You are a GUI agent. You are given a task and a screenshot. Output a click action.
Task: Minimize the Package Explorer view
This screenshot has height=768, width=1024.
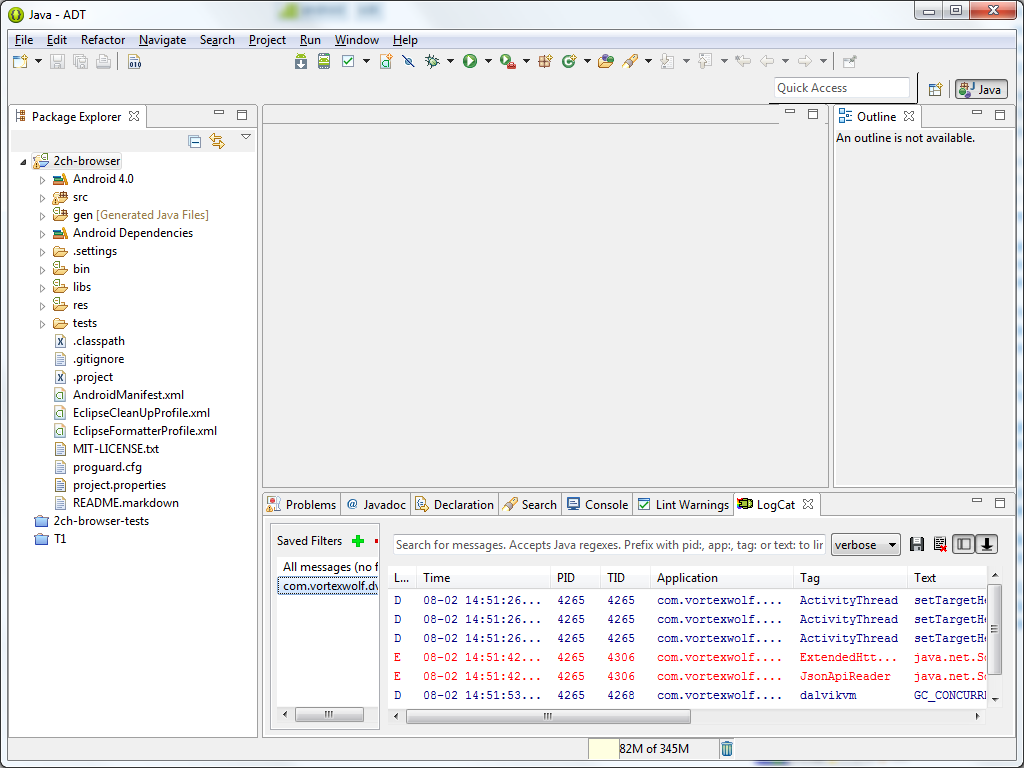point(219,114)
